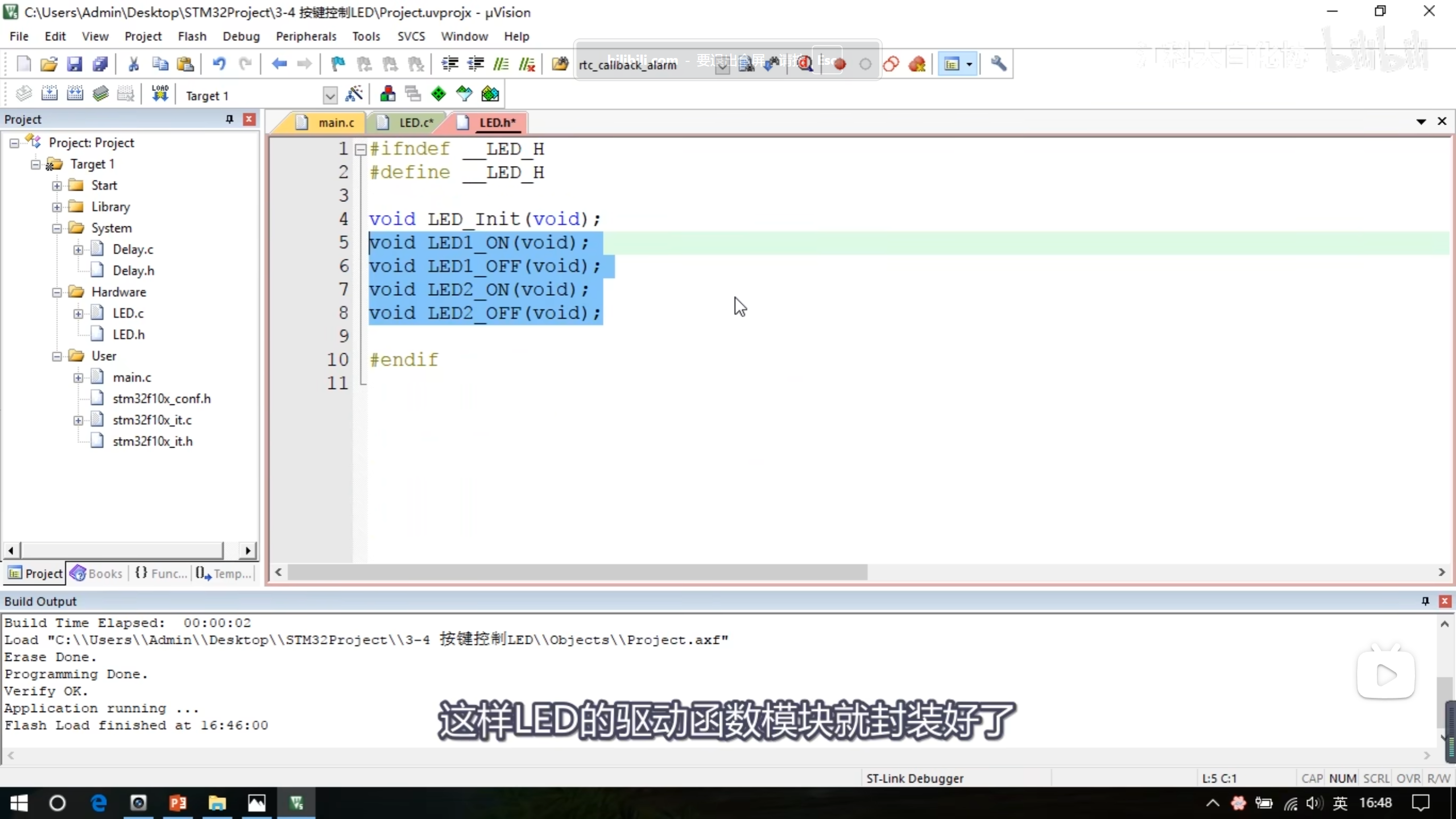Click the Insert bookmark flag icon
This screenshot has width=1456, height=819.
338,64
